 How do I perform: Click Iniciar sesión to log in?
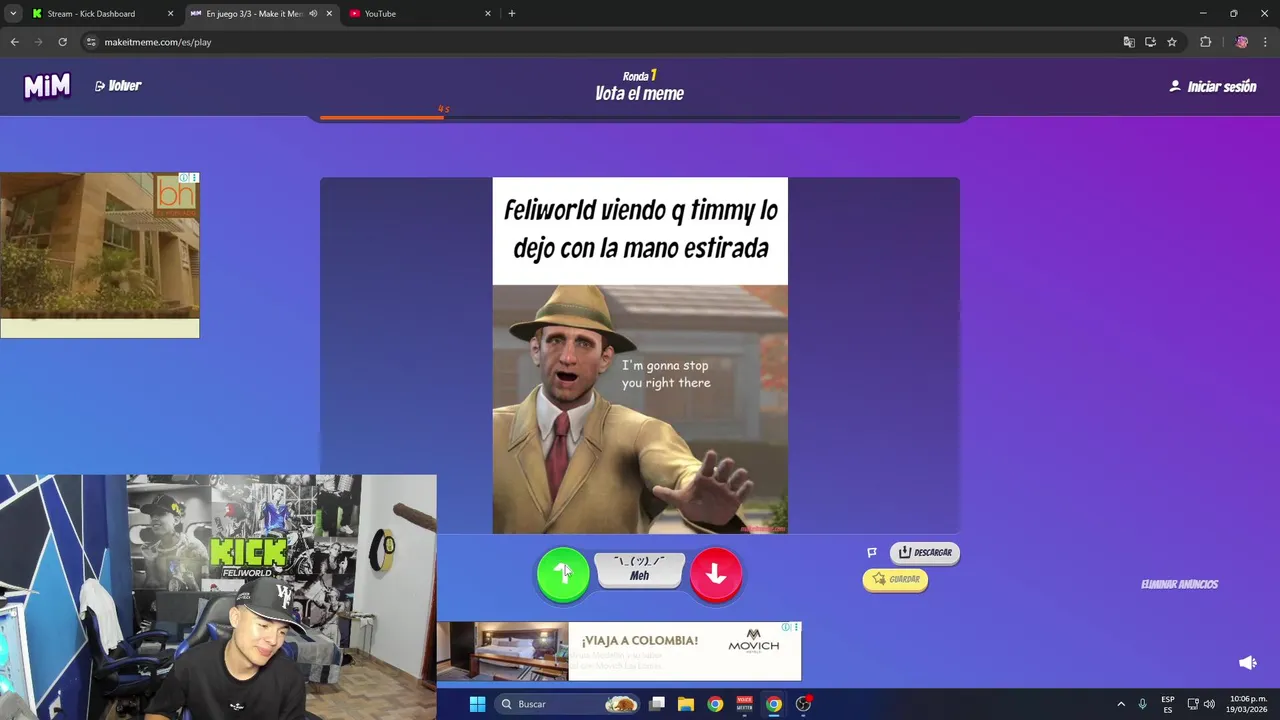(1213, 87)
